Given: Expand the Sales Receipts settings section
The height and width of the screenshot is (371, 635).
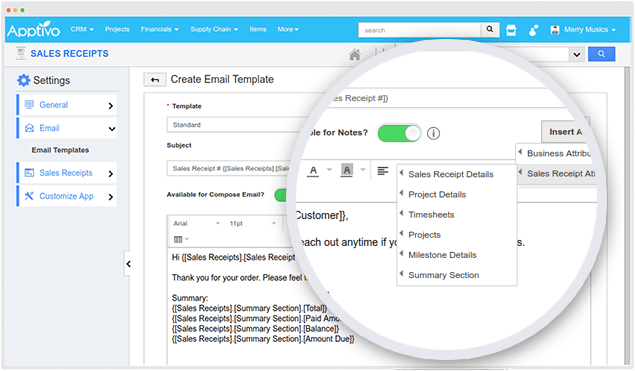Looking at the screenshot, I should pos(67,173).
